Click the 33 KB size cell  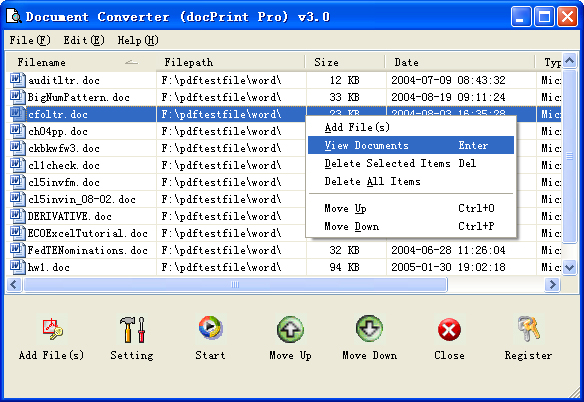[344, 97]
